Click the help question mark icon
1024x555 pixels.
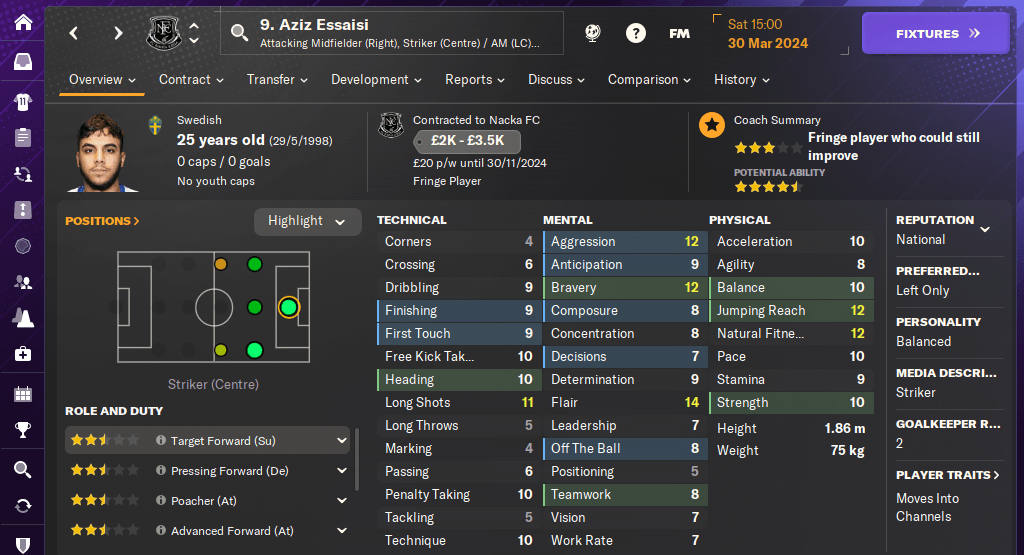coord(635,33)
